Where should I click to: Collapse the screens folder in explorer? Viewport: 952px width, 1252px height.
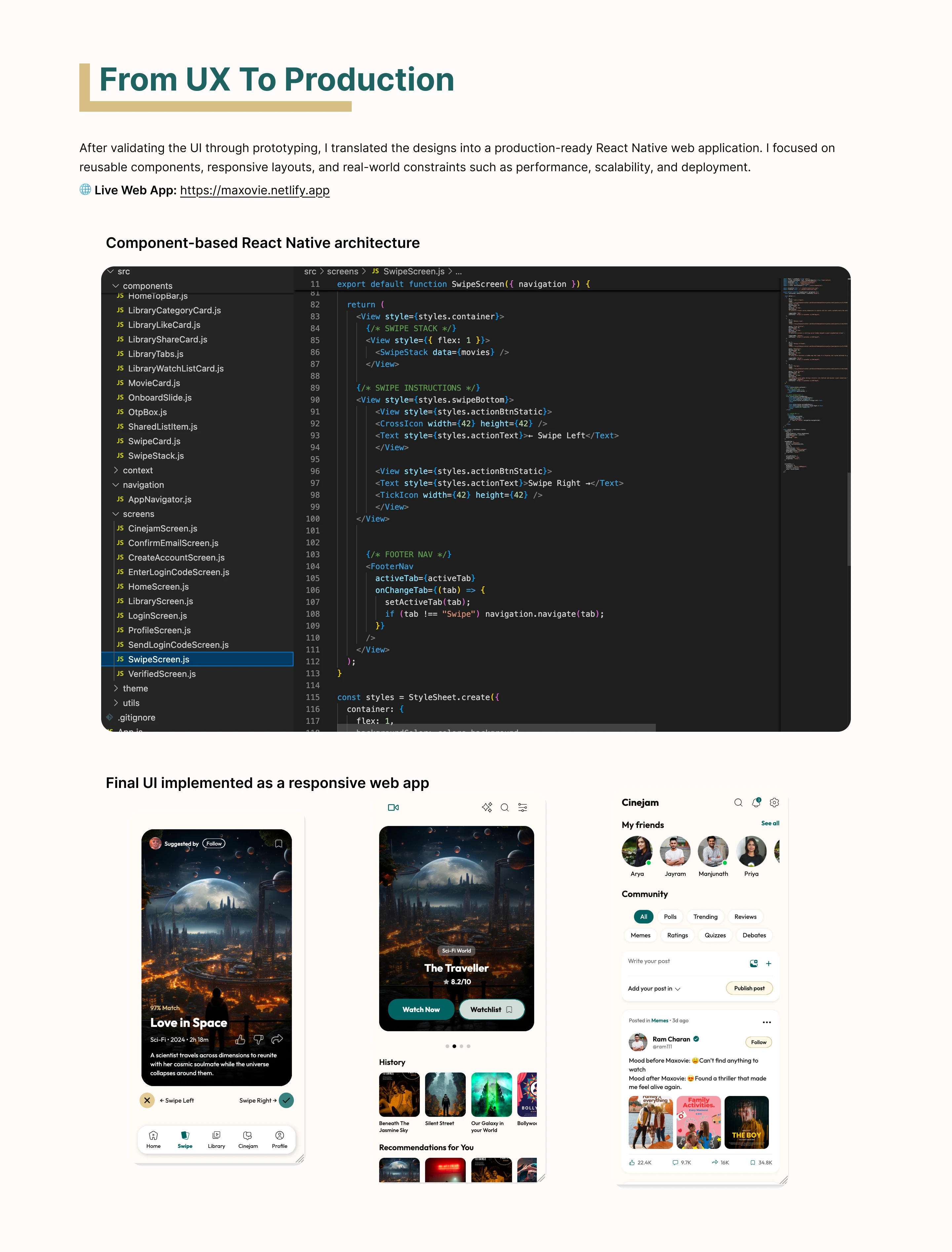[x=138, y=514]
